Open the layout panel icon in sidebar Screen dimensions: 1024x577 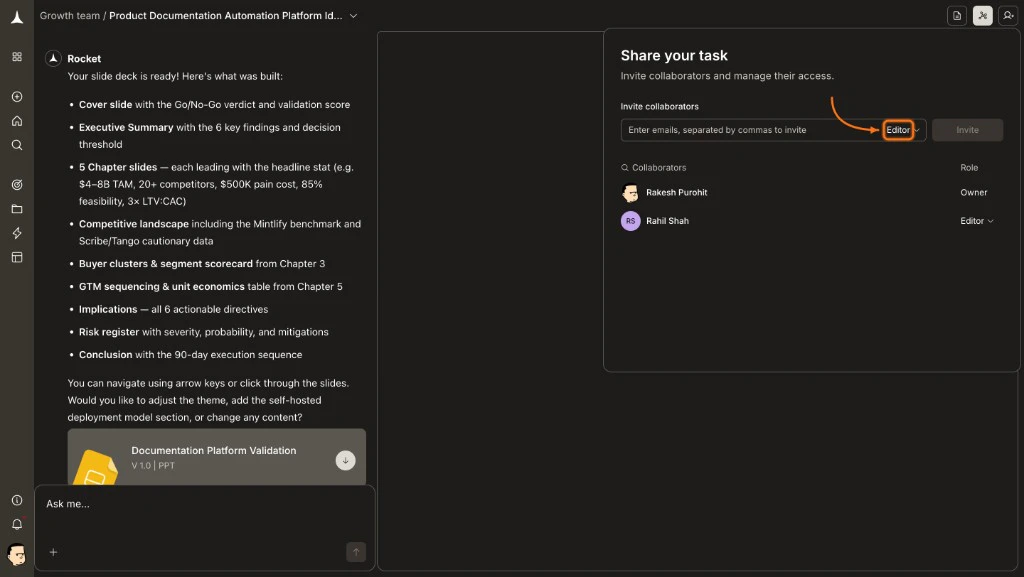coord(16,257)
